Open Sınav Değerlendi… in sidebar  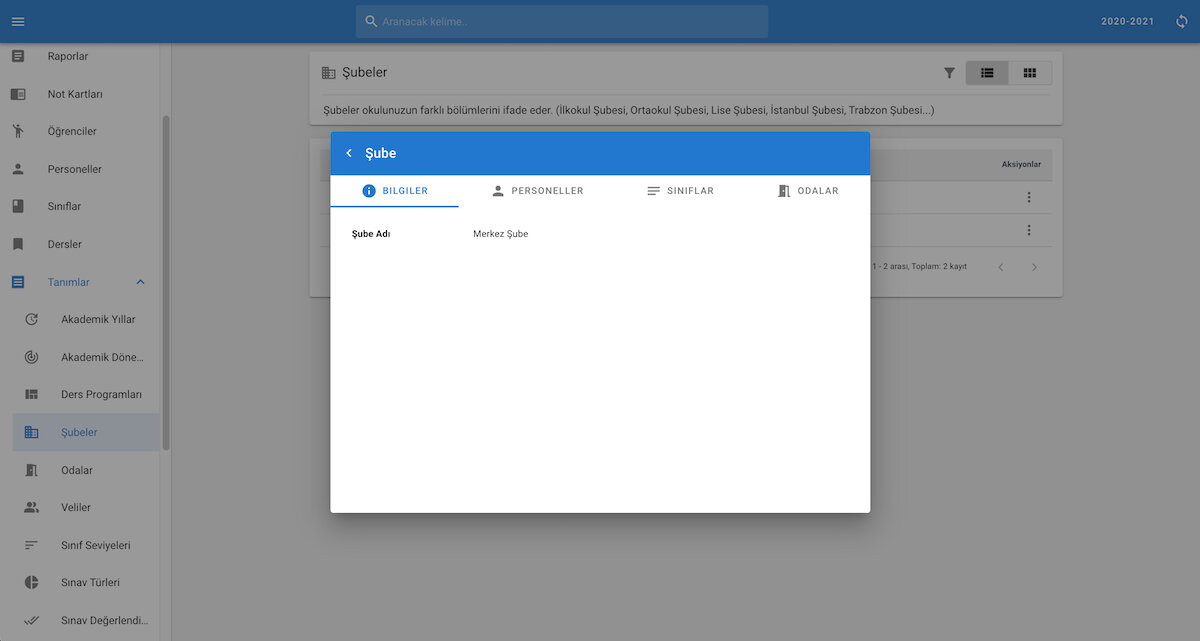tap(86, 620)
